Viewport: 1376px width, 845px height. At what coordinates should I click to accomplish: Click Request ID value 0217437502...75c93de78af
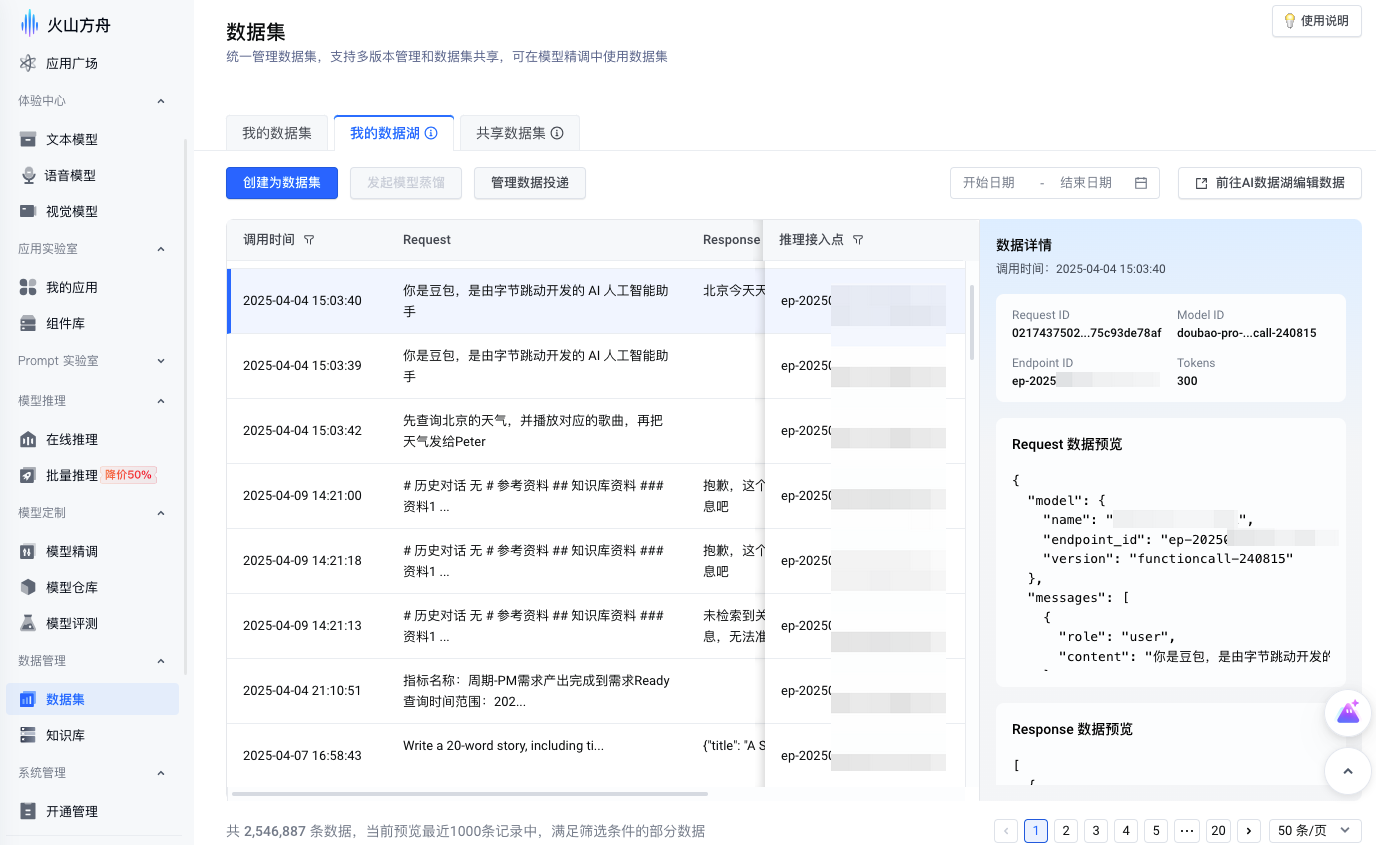(1086, 333)
